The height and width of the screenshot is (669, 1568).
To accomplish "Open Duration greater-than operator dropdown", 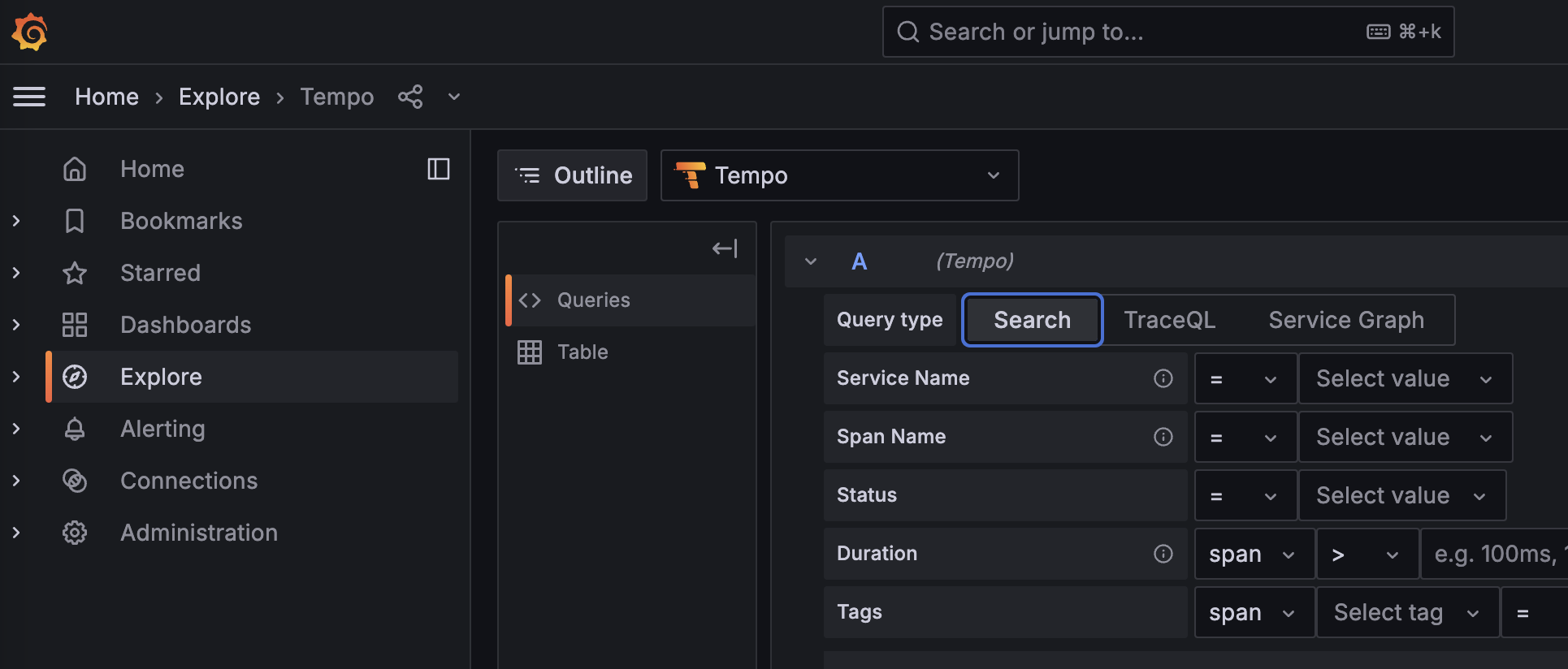I will [1368, 554].
